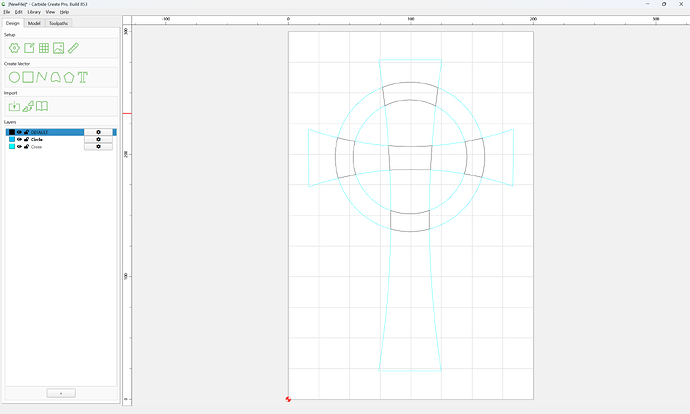Image resolution: width=690 pixels, height=414 pixels.
Task: Select the Rectangle vector tool
Action: 28,77
